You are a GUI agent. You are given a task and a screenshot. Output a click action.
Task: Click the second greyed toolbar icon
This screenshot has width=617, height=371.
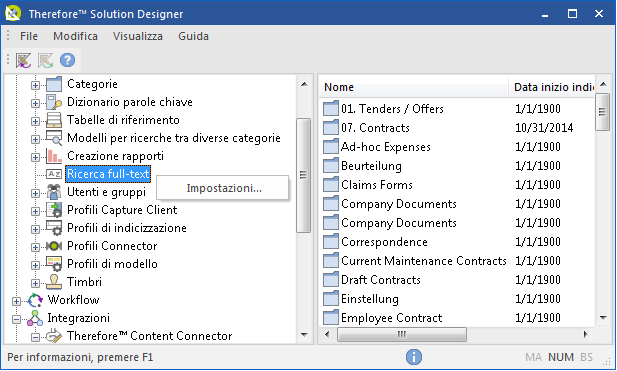46,60
